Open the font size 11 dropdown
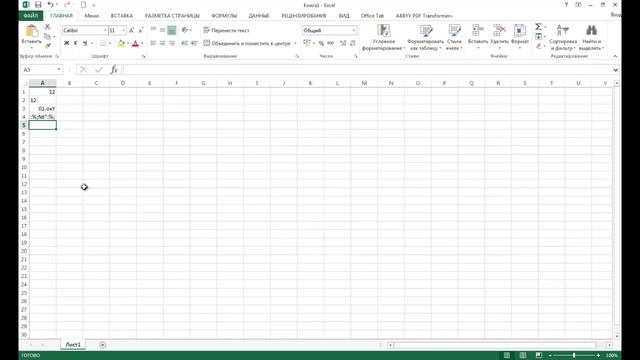Viewport: 640px width, 360px height. click(123, 31)
